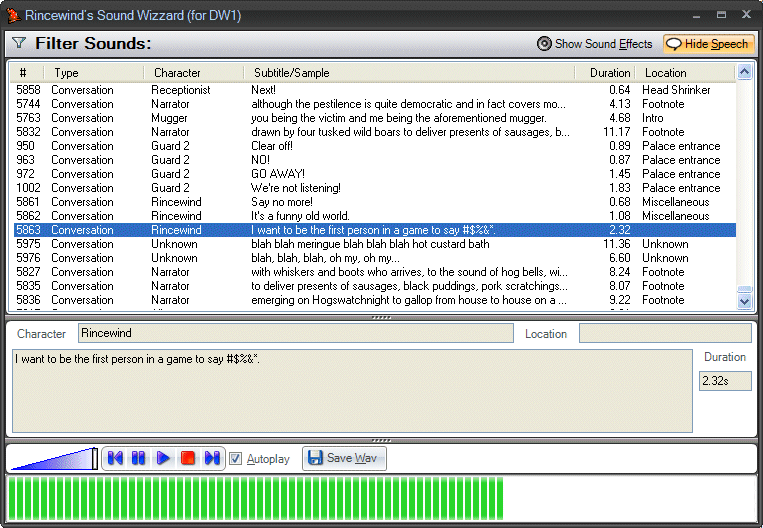The image size is (763, 528).
Task: Click the volume slider triangle
Action: coord(54,459)
